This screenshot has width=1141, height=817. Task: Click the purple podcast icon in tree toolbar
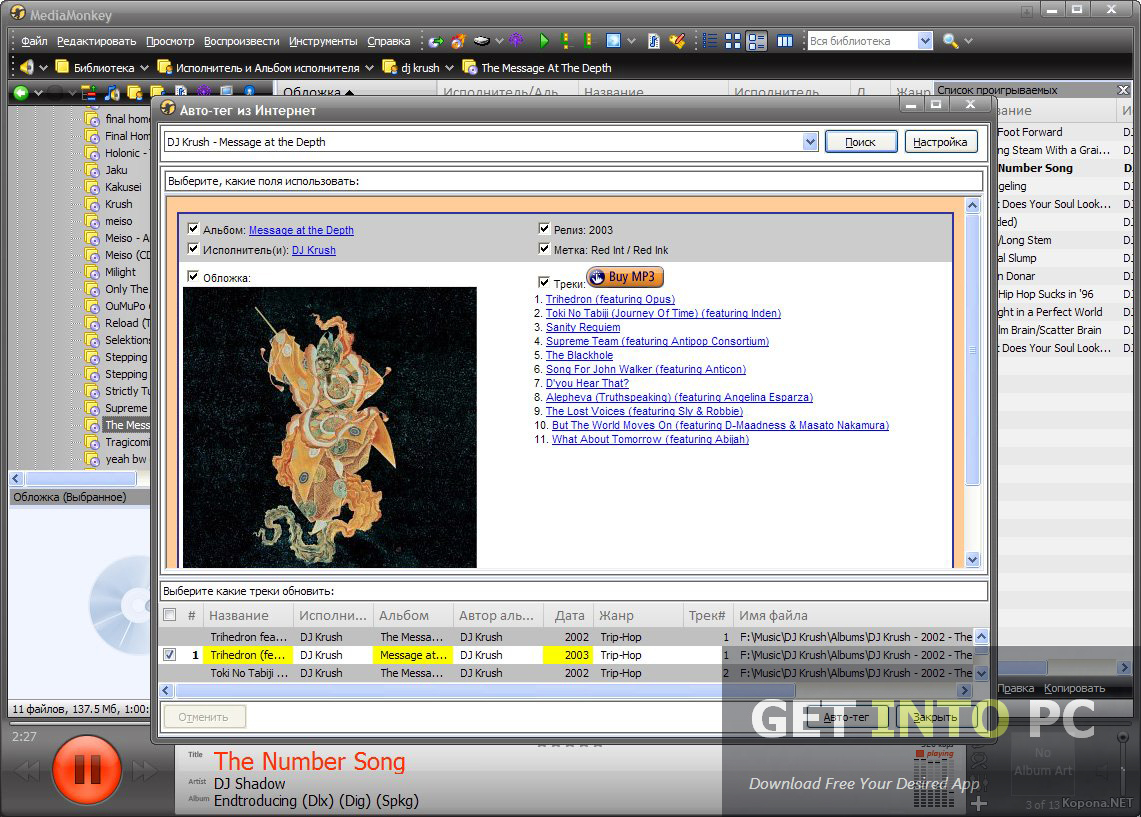[x=204, y=92]
